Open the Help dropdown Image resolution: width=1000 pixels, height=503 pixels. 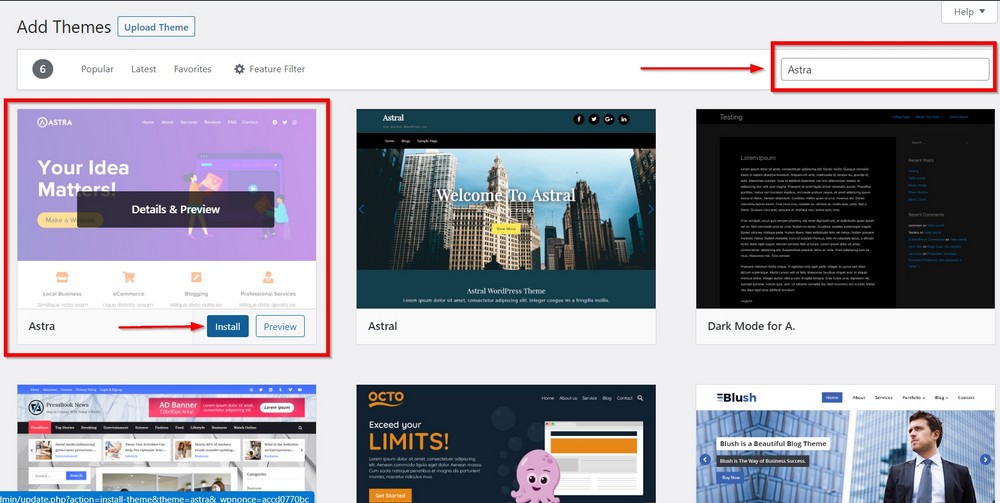(x=969, y=11)
